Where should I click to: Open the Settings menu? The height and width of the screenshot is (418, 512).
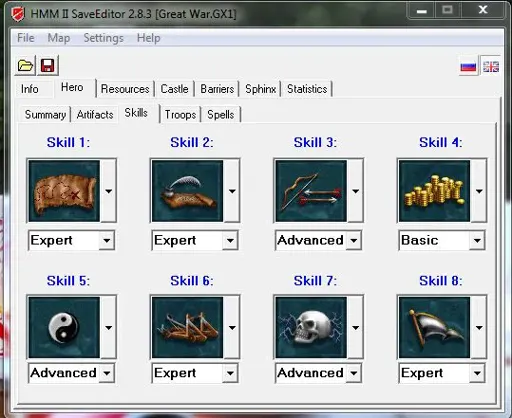point(103,38)
